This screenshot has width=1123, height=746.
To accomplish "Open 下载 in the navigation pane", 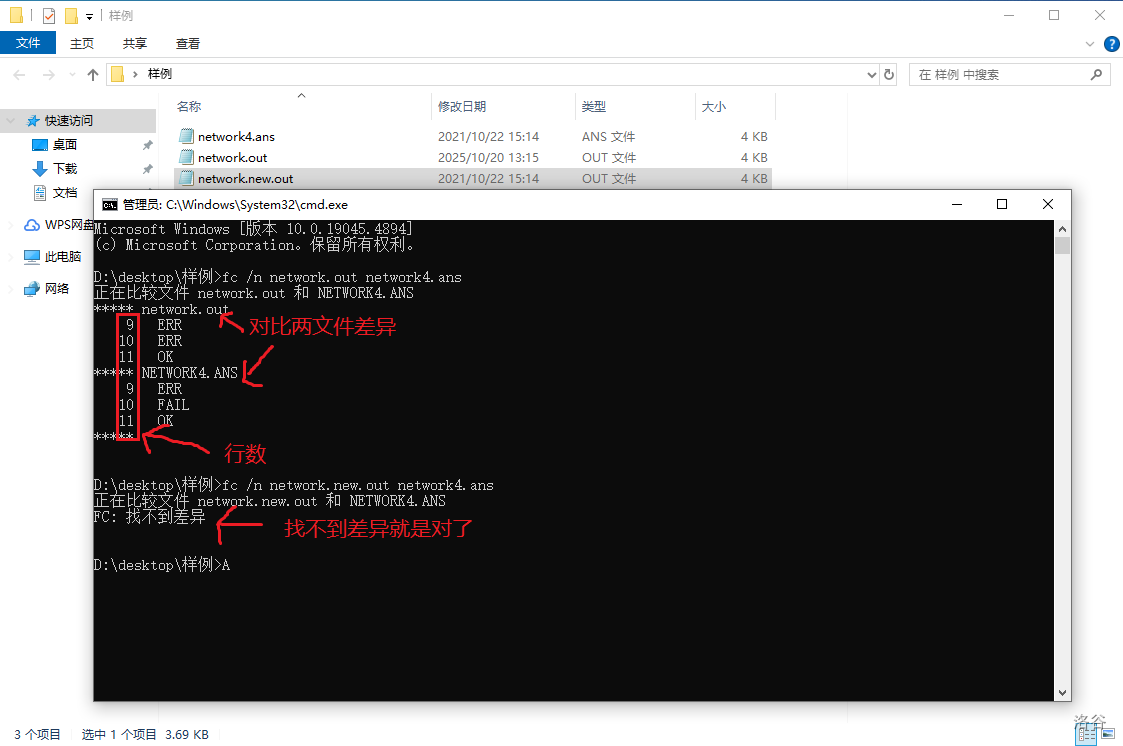I will [65, 168].
